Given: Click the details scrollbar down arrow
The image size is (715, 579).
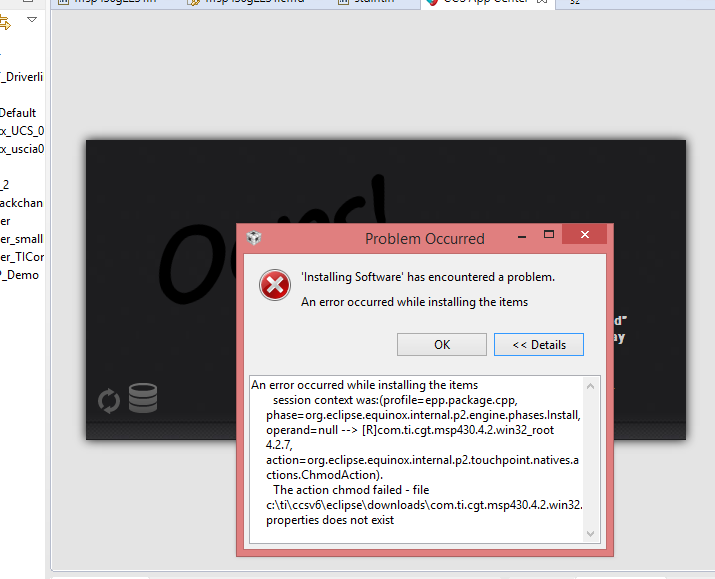Looking at the screenshot, I should click(591, 533).
